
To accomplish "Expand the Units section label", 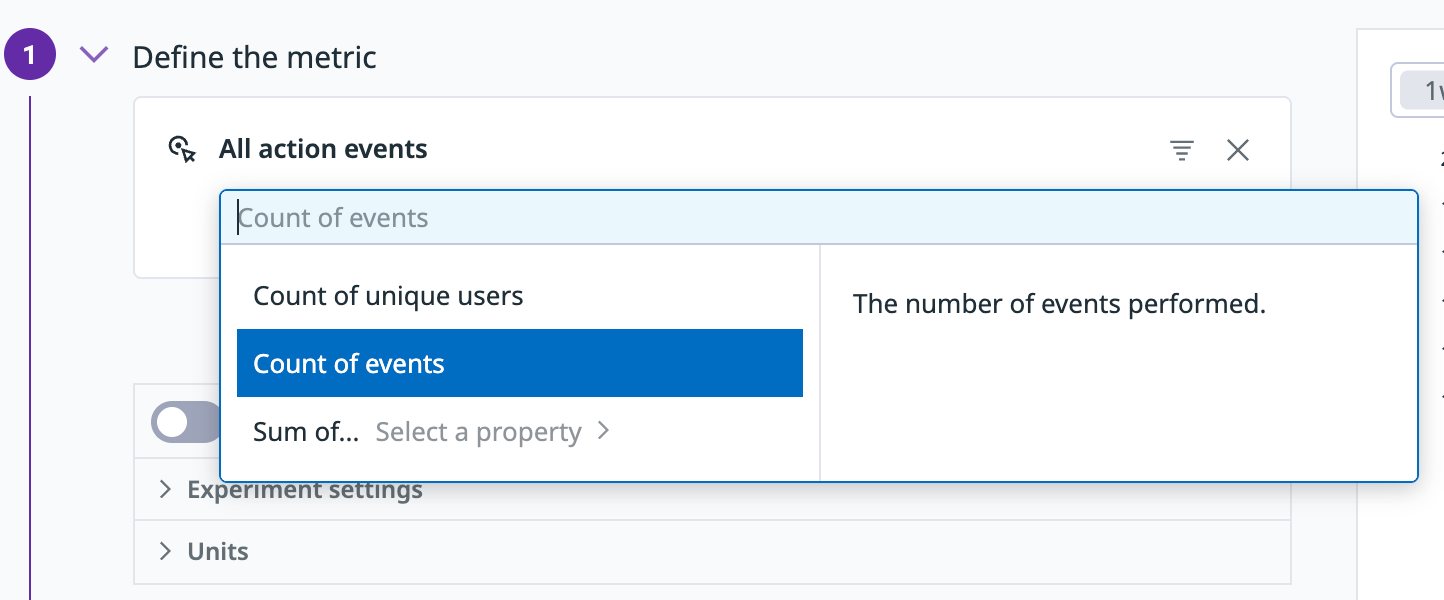I will (218, 552).
